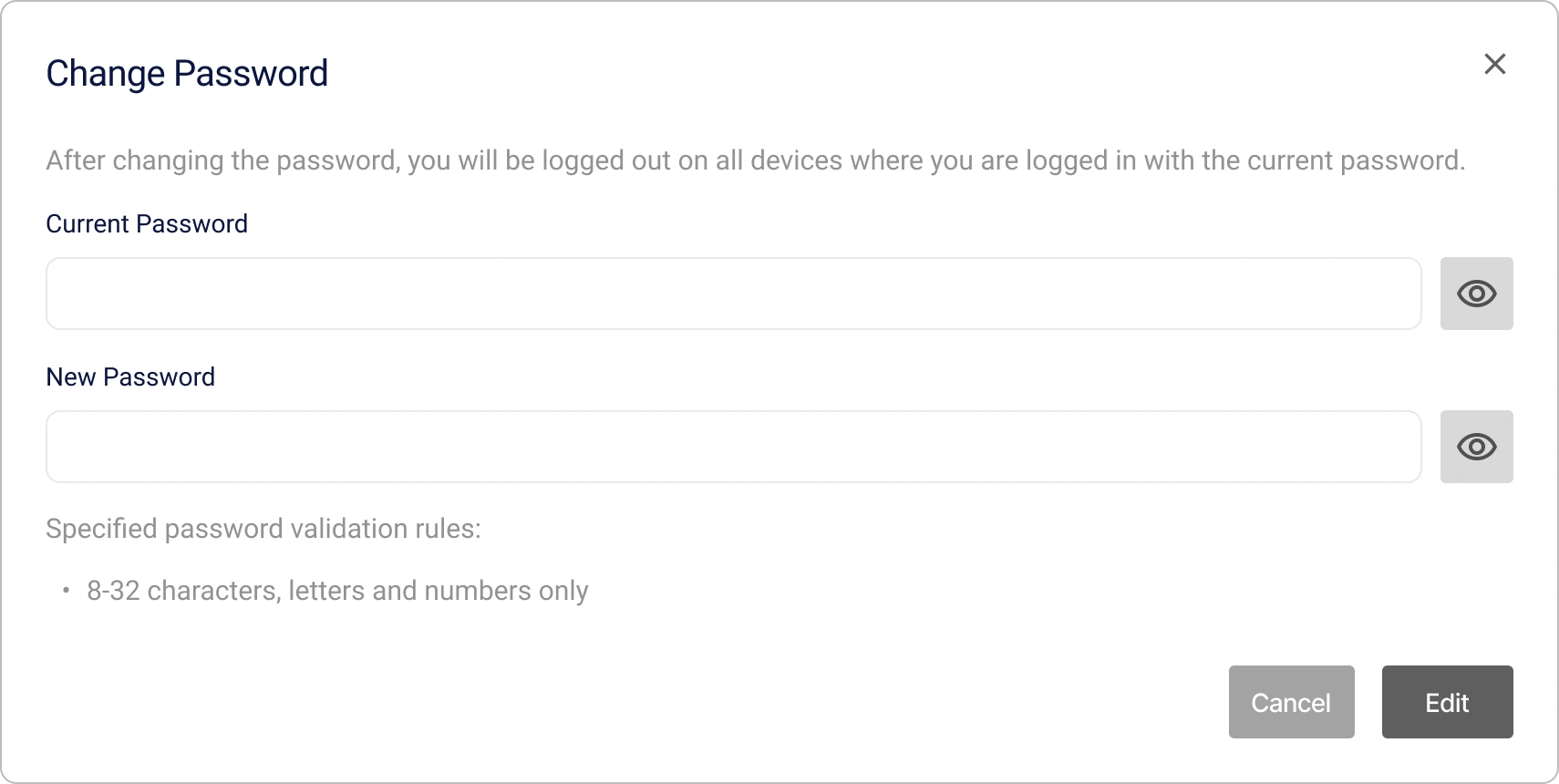The image size is (1559, 784).
Task: Click the Current Password label
Action: pyautogui.click(x=147, y=224)
